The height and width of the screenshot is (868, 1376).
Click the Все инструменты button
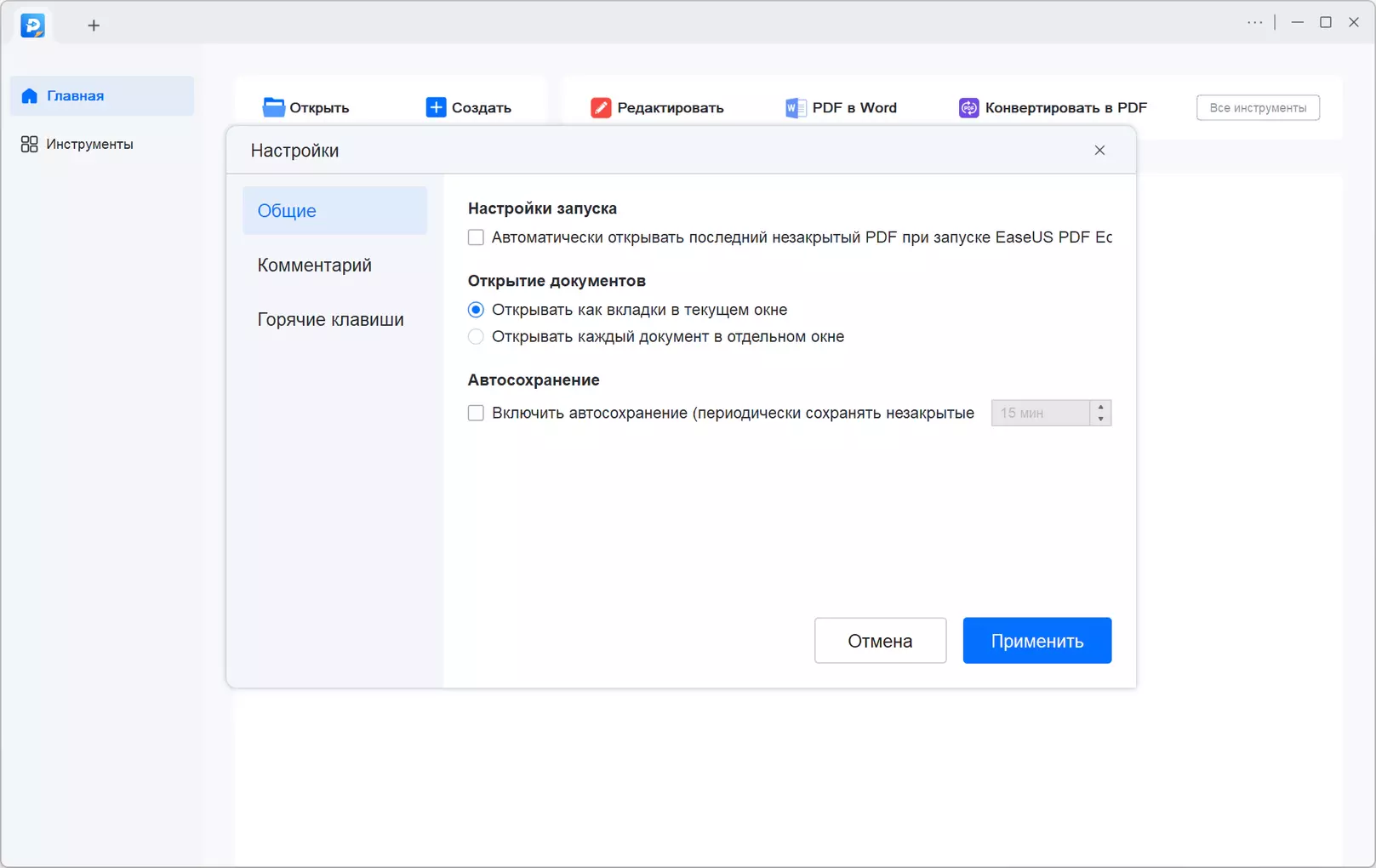(x=1258, y=107)
